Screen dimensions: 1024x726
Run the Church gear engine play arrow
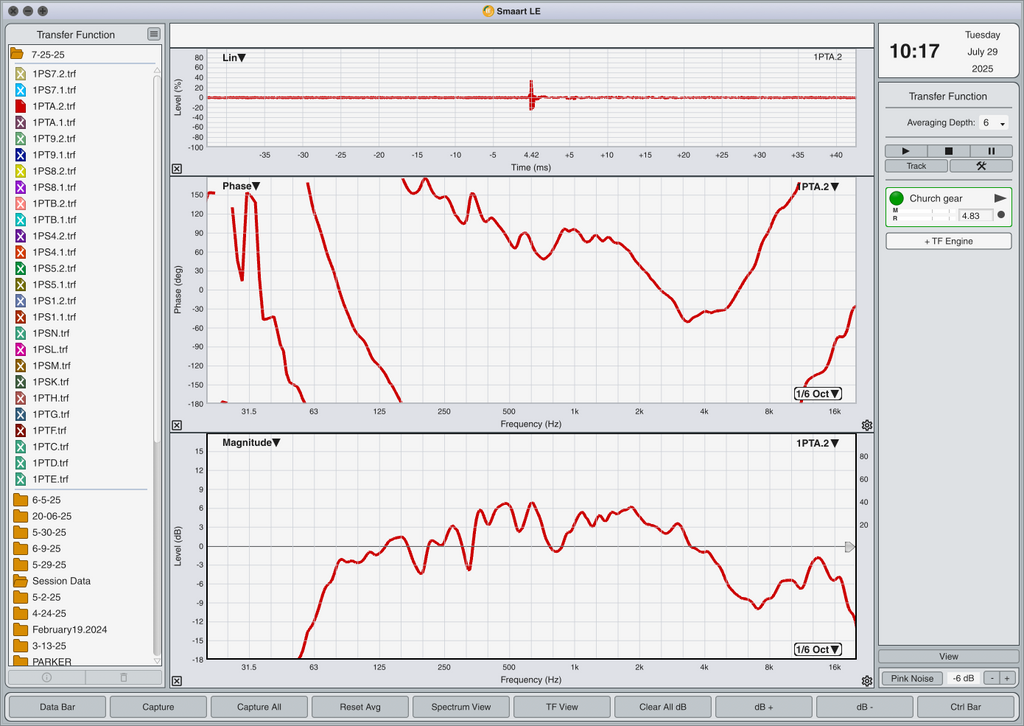(x=1000, y=198)
